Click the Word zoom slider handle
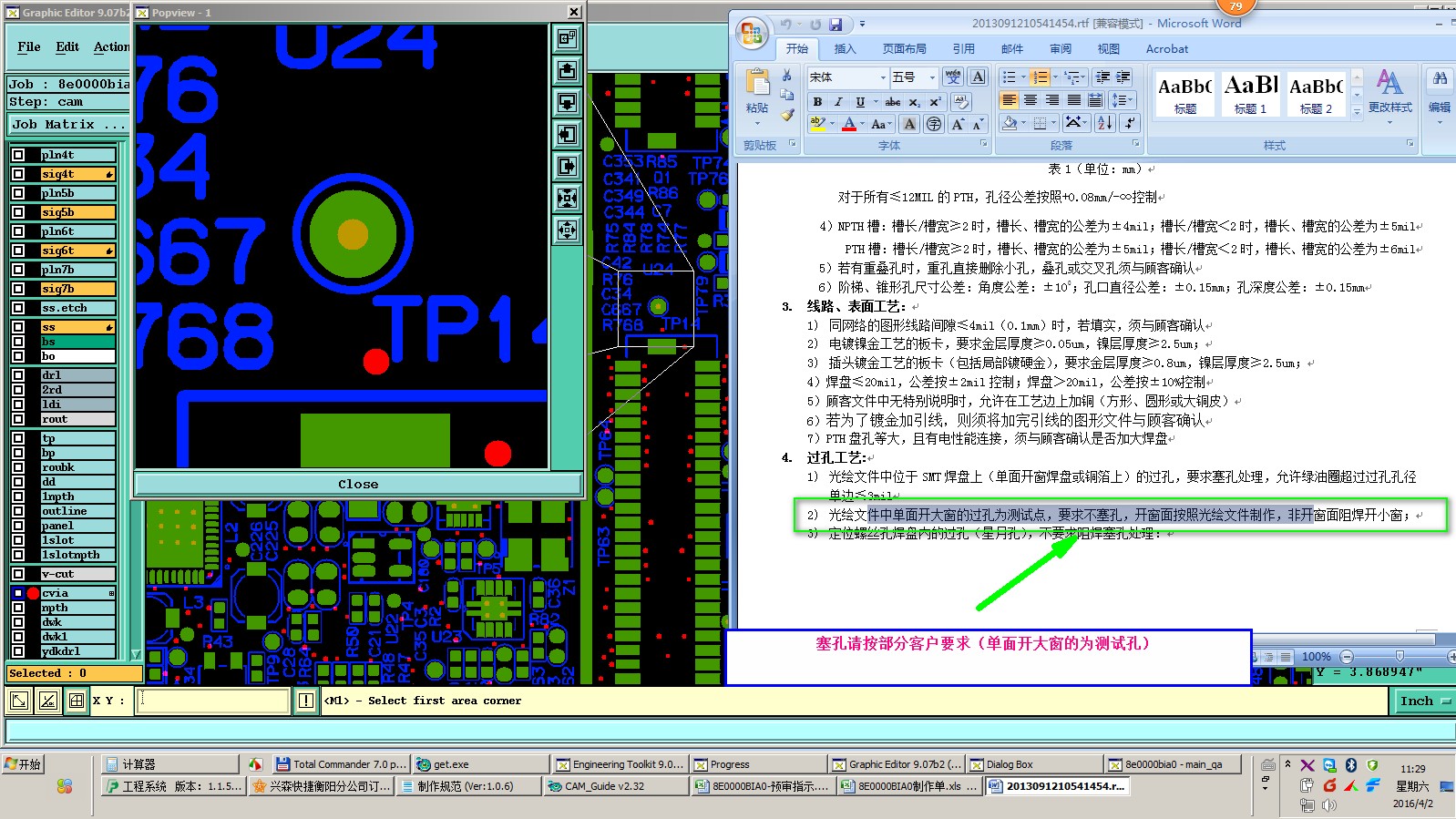The image size is (1456, 819). coord(1400,656)
